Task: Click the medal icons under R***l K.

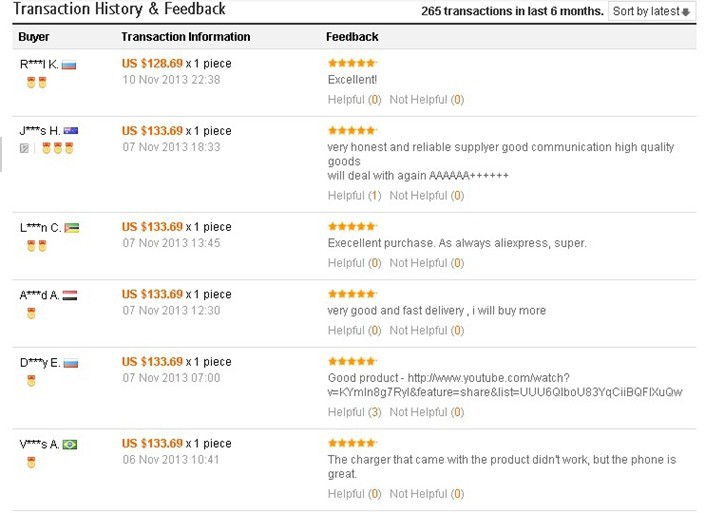Action: [36, 83]
